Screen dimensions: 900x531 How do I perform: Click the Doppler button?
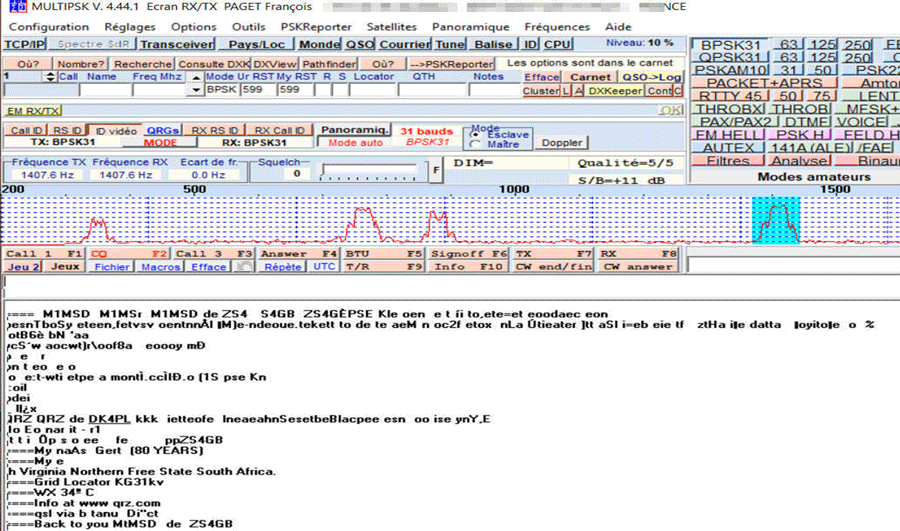click(x=561, y=142)
